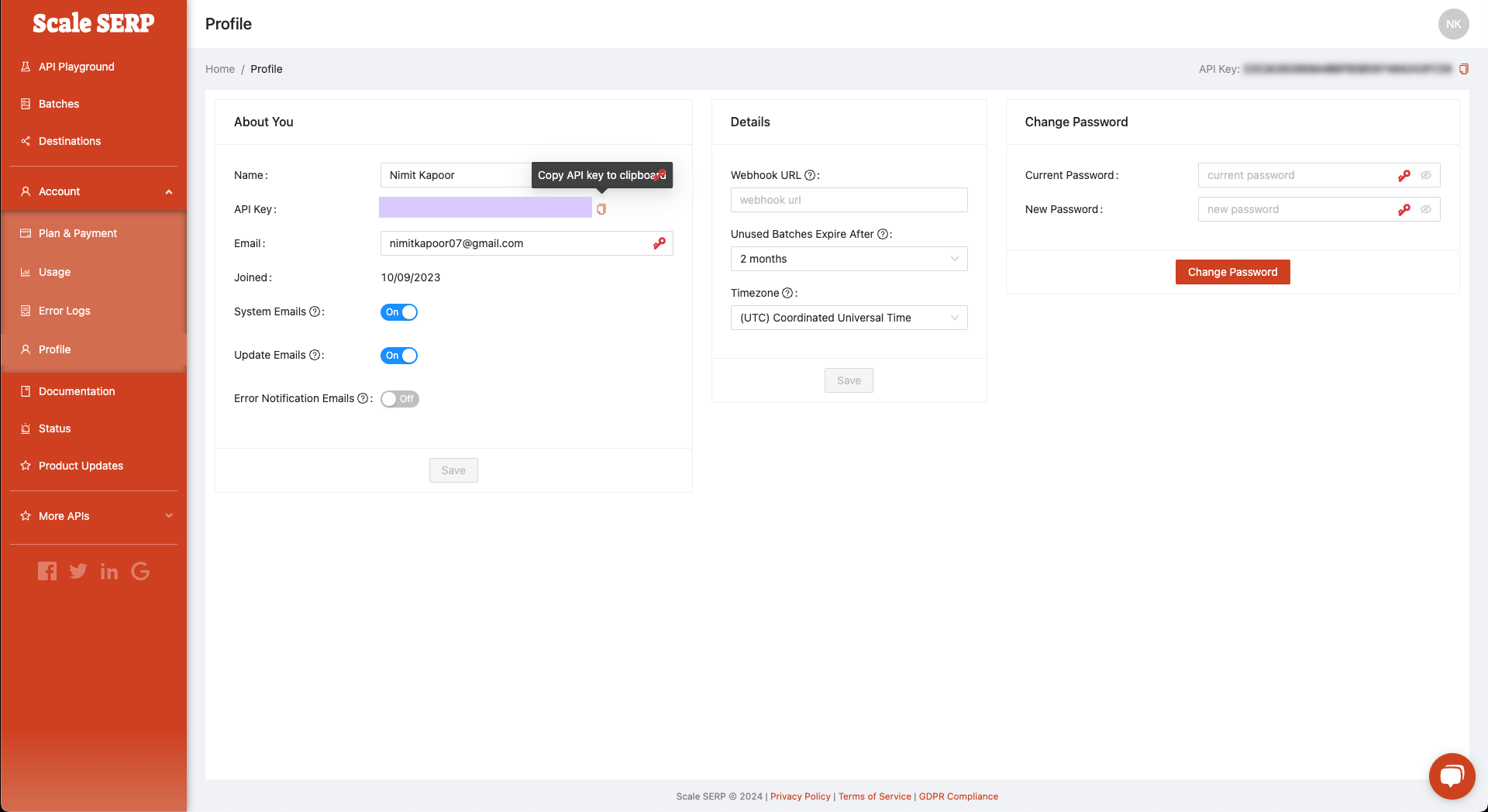Copy the API key to clipboard

click(x=601, y=208)
